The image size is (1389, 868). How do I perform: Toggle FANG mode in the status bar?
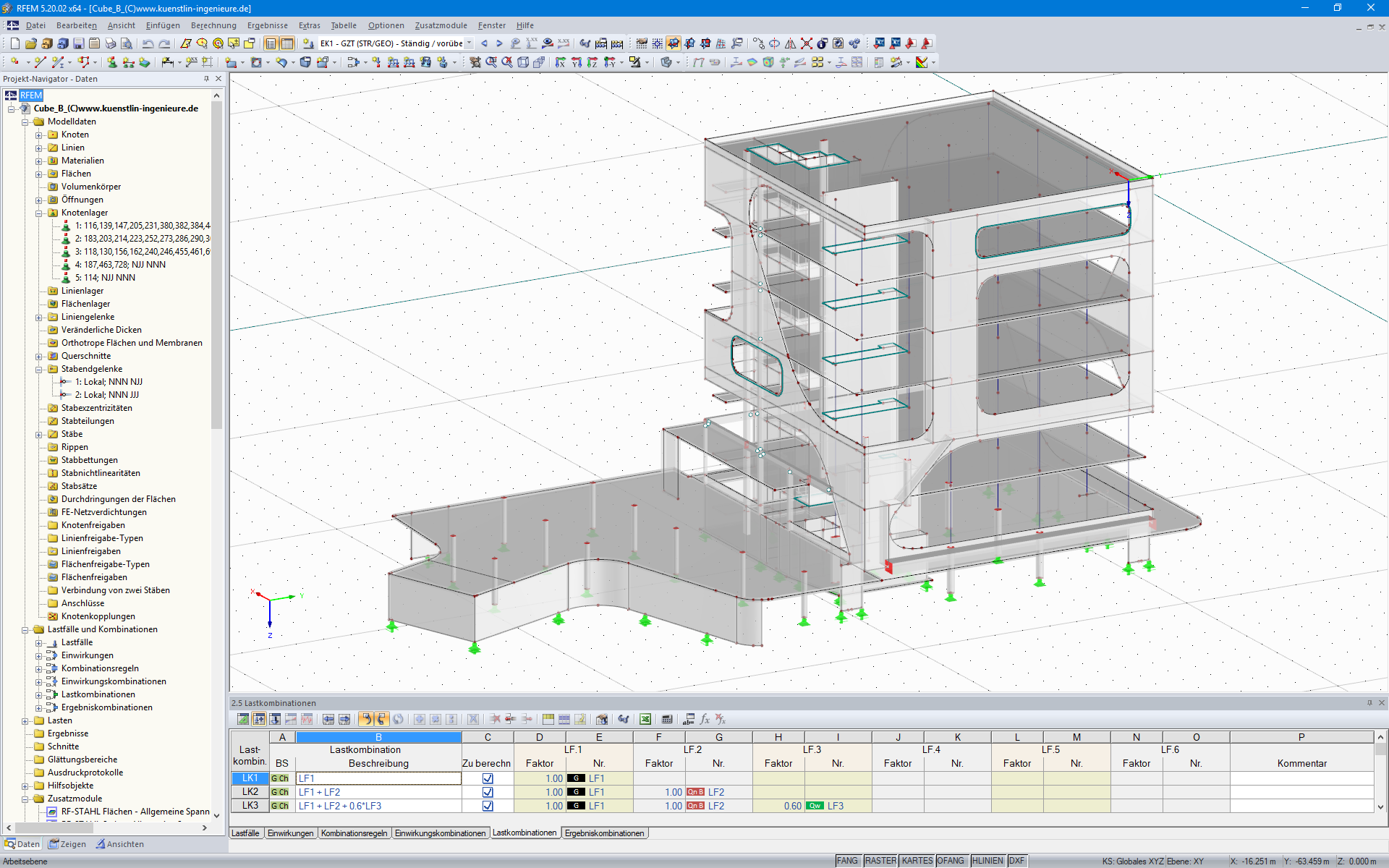tap(846, 861)
